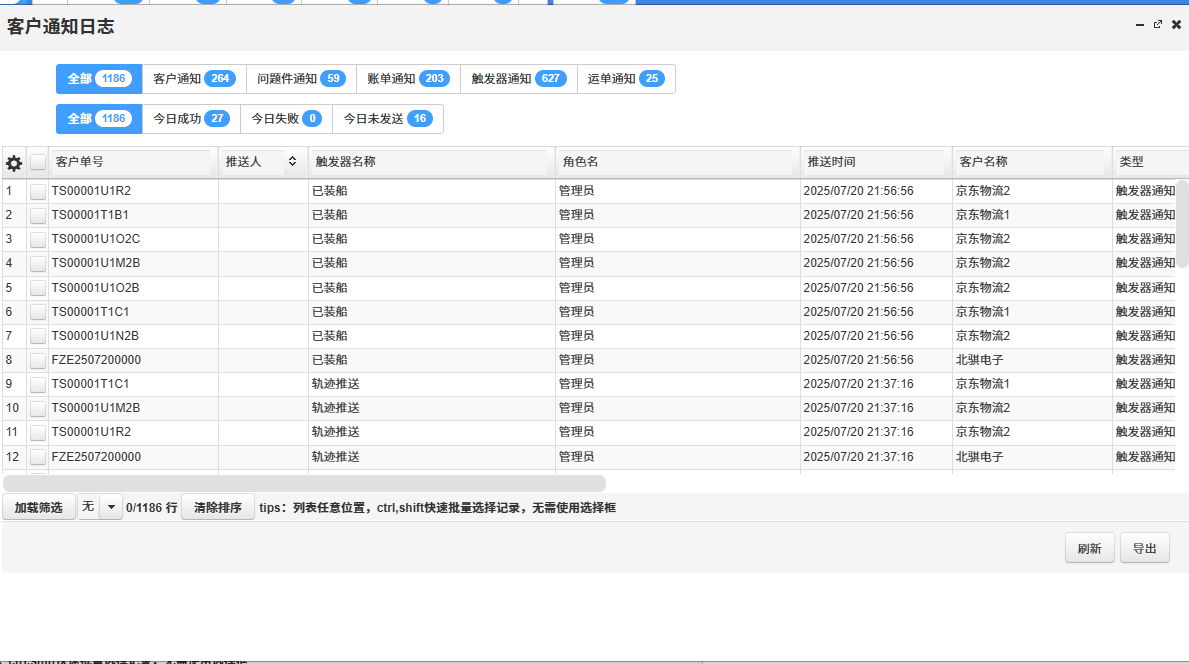Switch to 客户通知 tab
The image size is (1189, 664).
[193, 79]
